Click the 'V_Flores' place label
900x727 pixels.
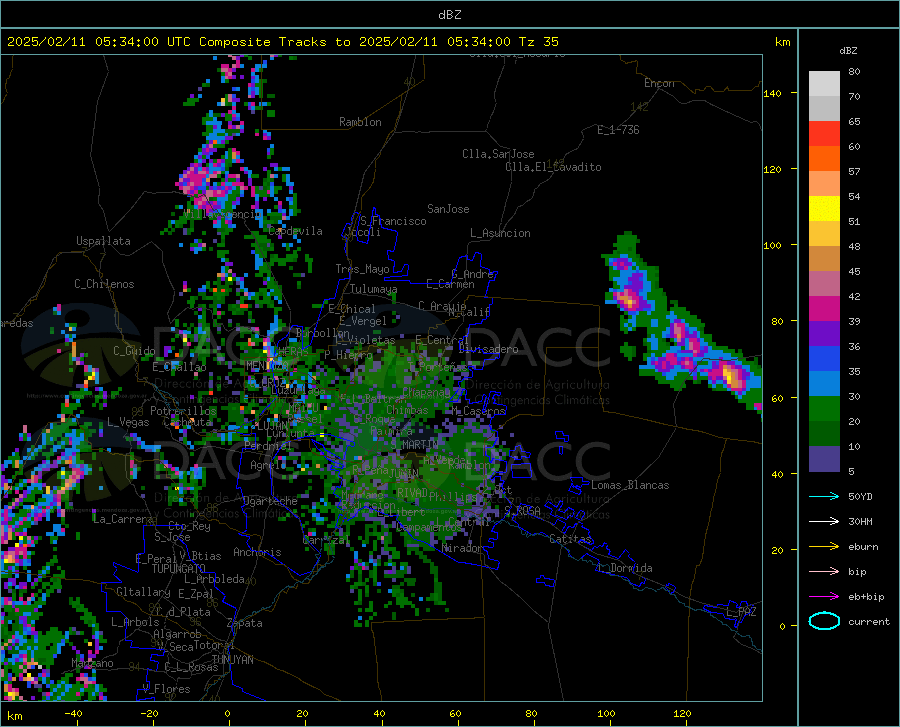166,689
